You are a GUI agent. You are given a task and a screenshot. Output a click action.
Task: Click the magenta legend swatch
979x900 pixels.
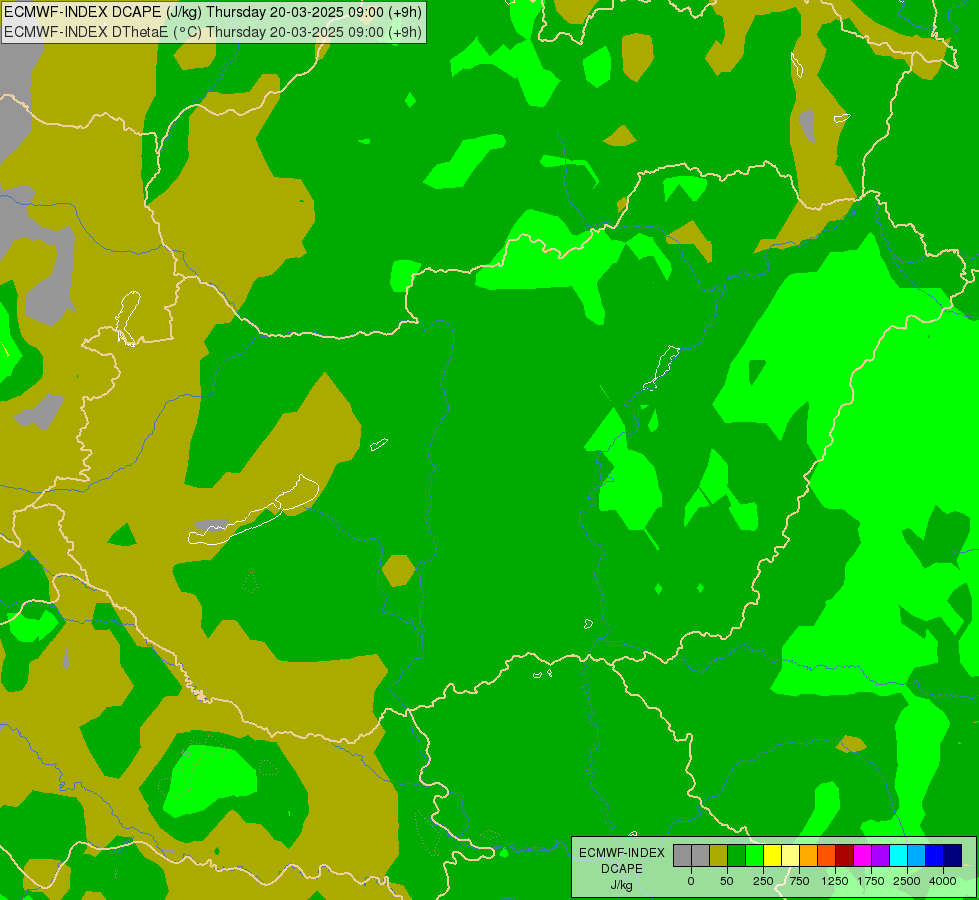click(863, 855)
